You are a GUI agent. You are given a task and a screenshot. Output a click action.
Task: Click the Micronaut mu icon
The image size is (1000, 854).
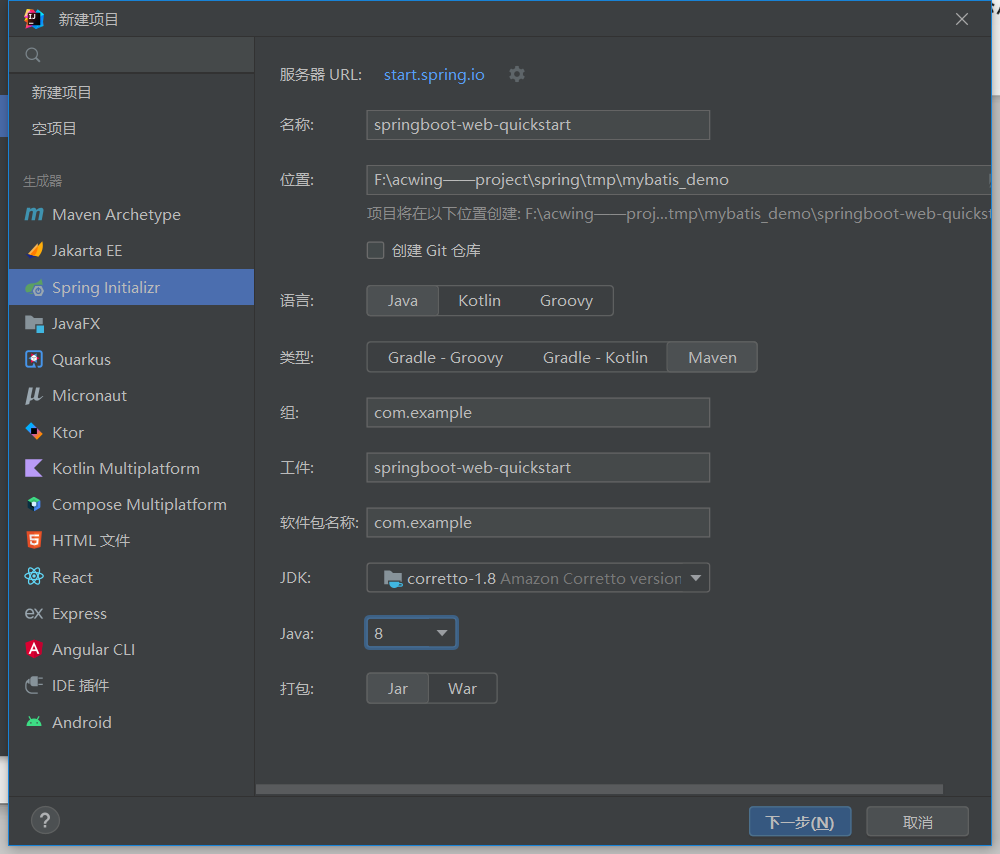point(34,395)
